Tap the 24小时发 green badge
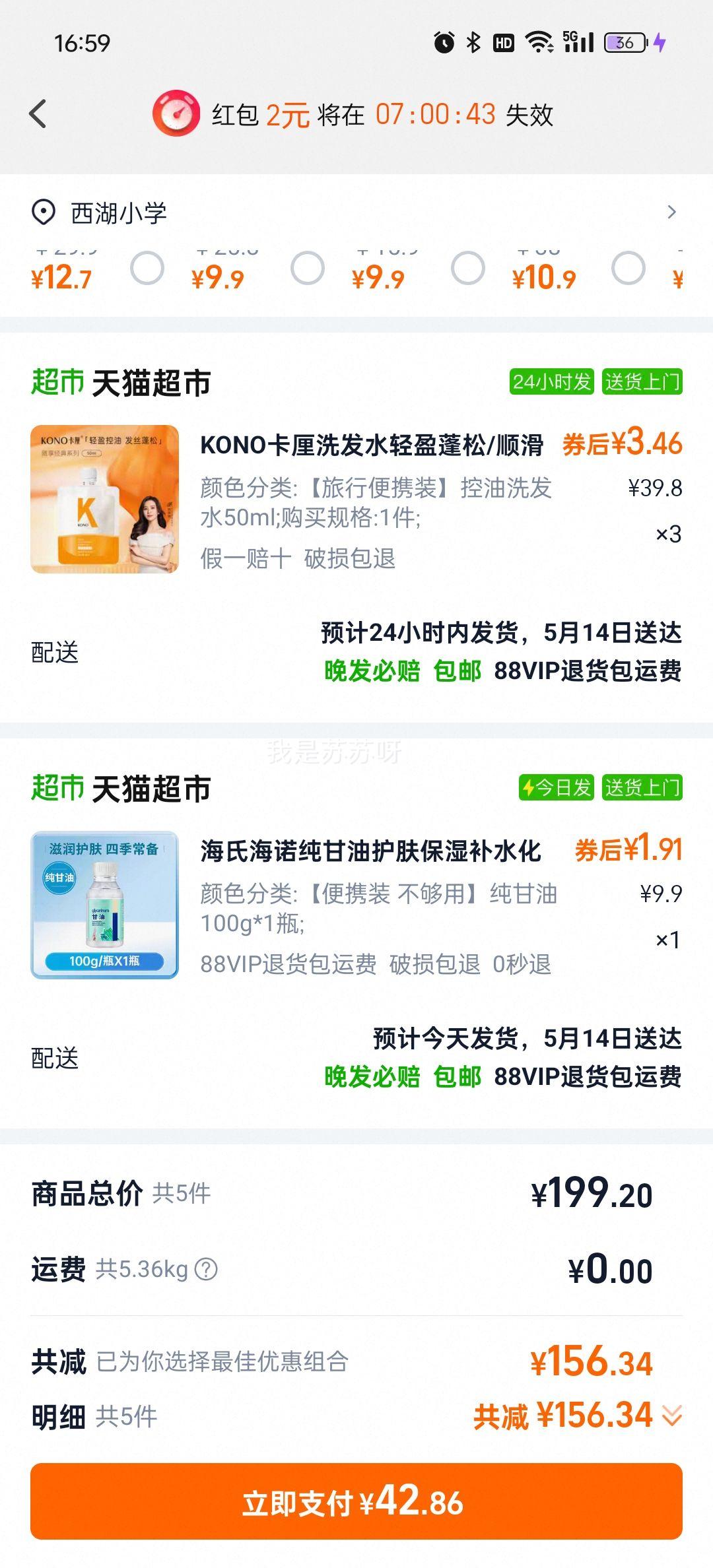Screen dimensions: 713x1568 click(x=551, y=381)
